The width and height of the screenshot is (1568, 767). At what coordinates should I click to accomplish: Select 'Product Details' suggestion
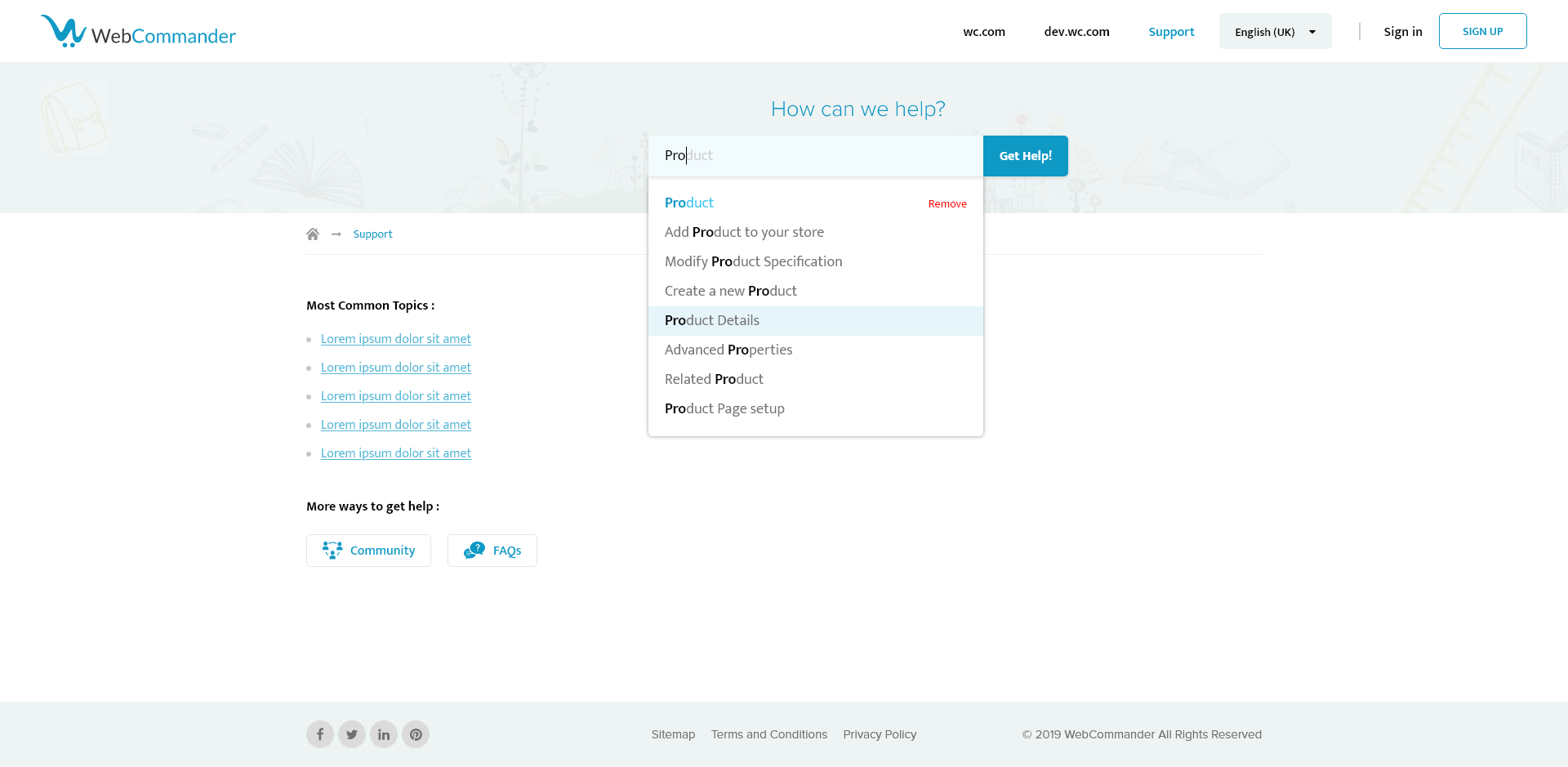[x=712, y=321]
